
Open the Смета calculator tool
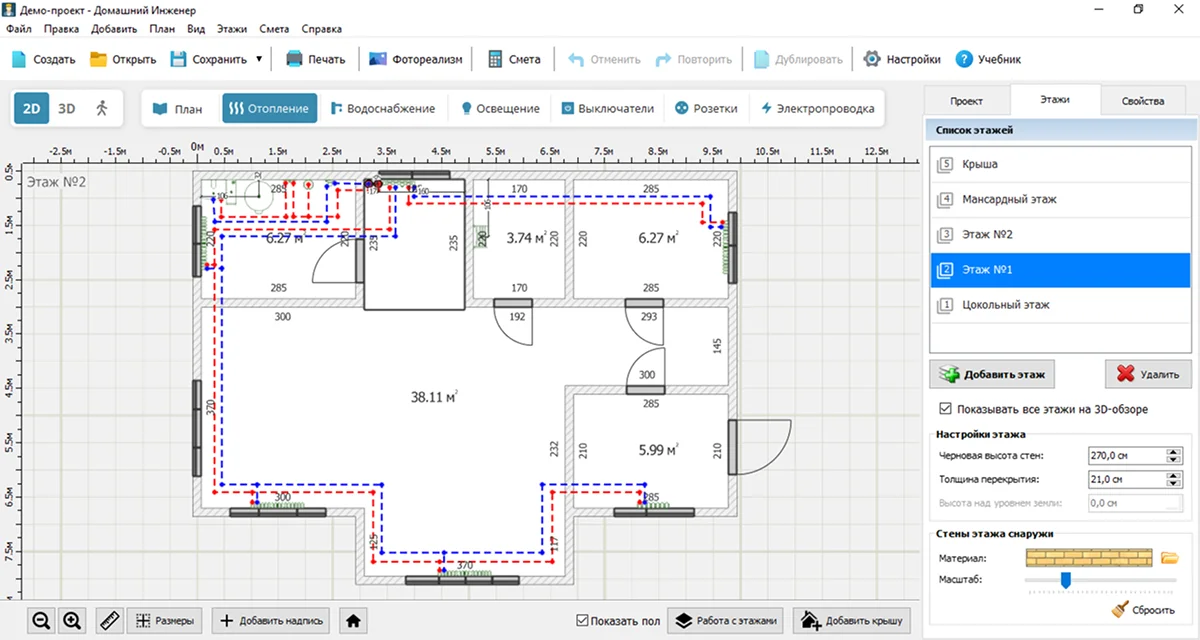(x=514, y=59)
